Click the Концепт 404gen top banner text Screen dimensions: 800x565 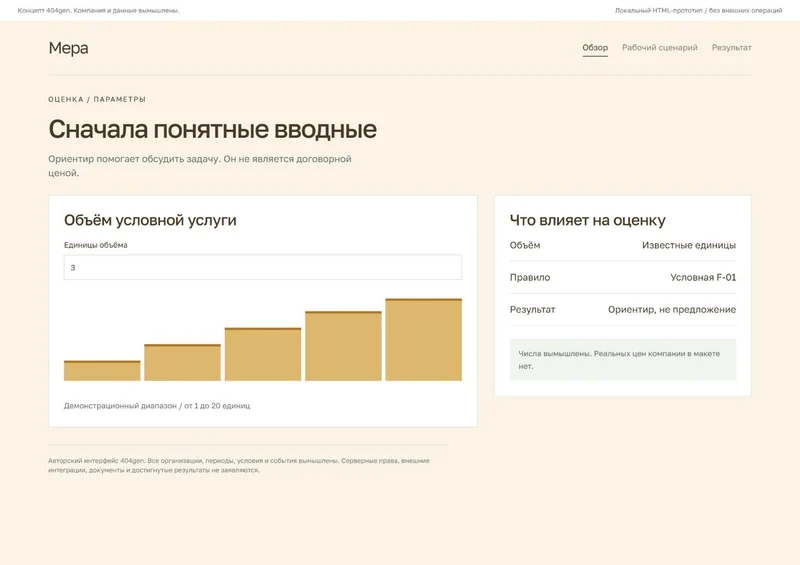pos(98,10)
